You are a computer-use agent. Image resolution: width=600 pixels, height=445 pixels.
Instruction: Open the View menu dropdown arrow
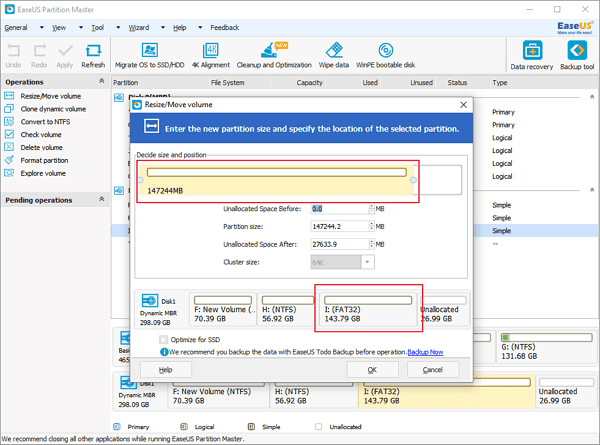coord(81,28)
